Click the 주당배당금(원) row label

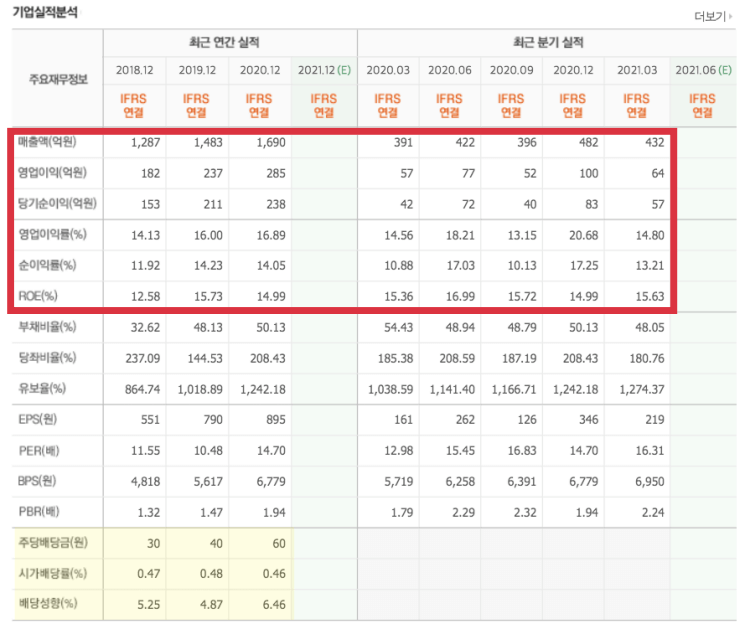click(x=53, y=542)
